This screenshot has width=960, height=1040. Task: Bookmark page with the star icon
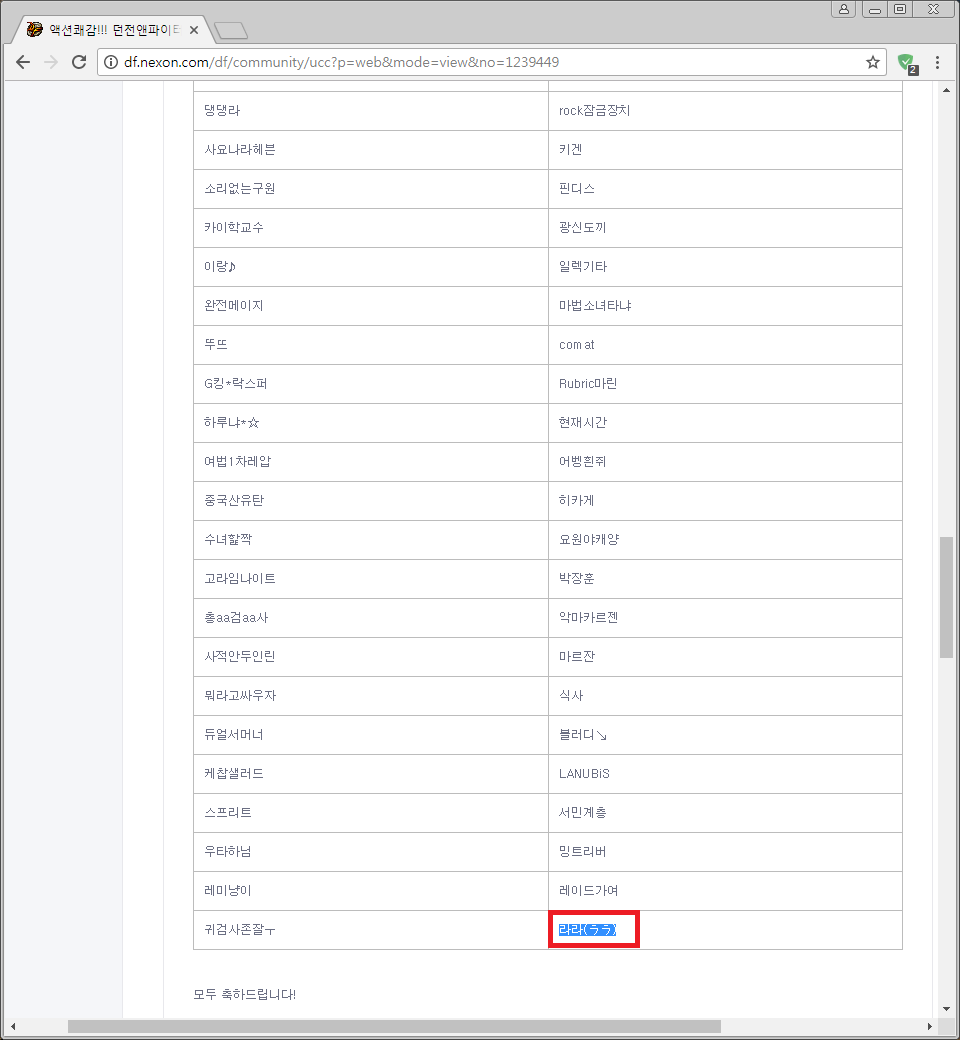tap(873, 62)
